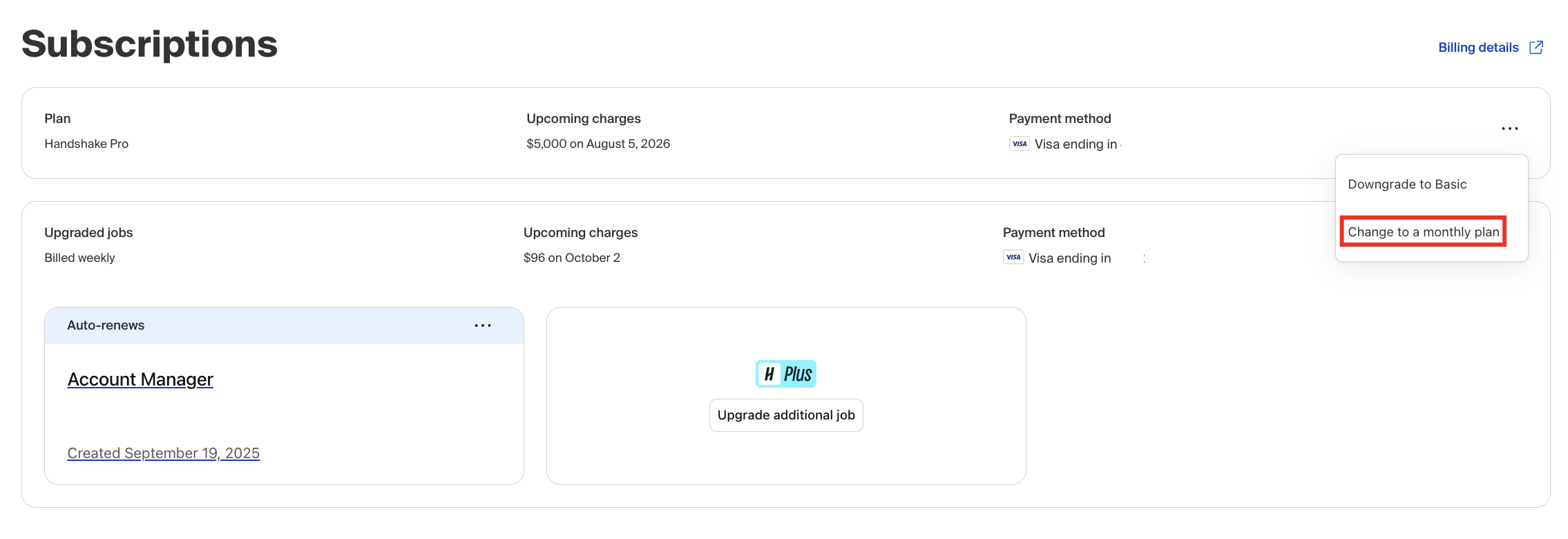Select Change to a monthly plan
Screen dimensions: 1568x539
pos(1423,232)
